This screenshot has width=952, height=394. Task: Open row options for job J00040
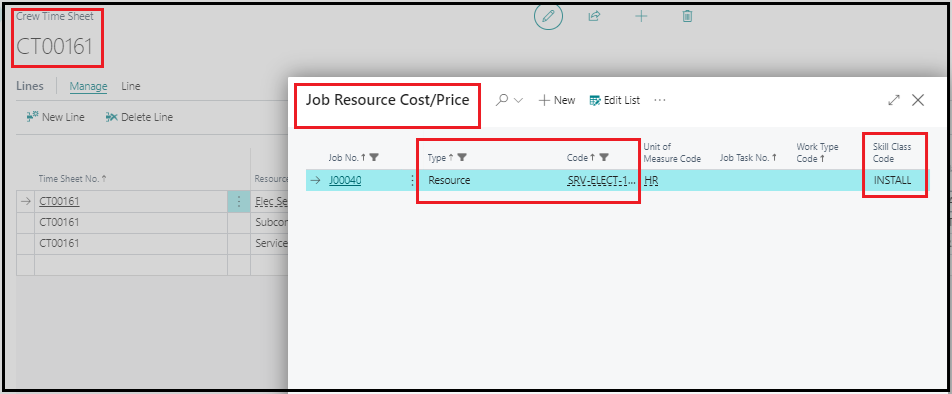coord(413,180)
